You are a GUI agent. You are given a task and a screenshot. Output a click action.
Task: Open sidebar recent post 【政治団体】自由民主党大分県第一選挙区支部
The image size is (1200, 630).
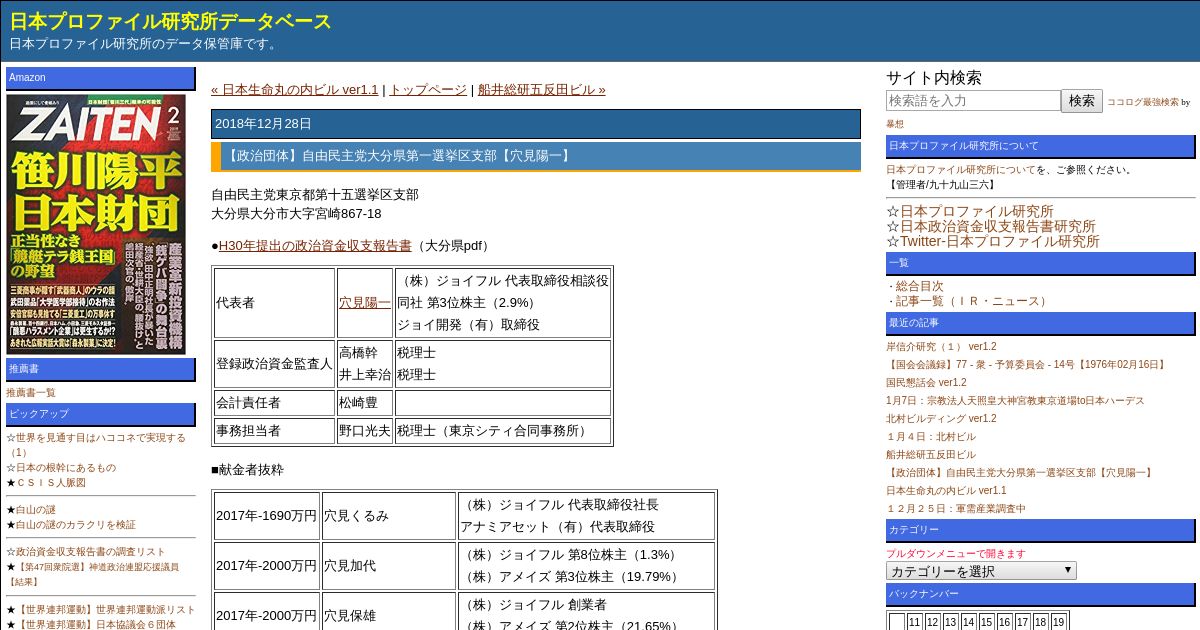(1021, 473)
